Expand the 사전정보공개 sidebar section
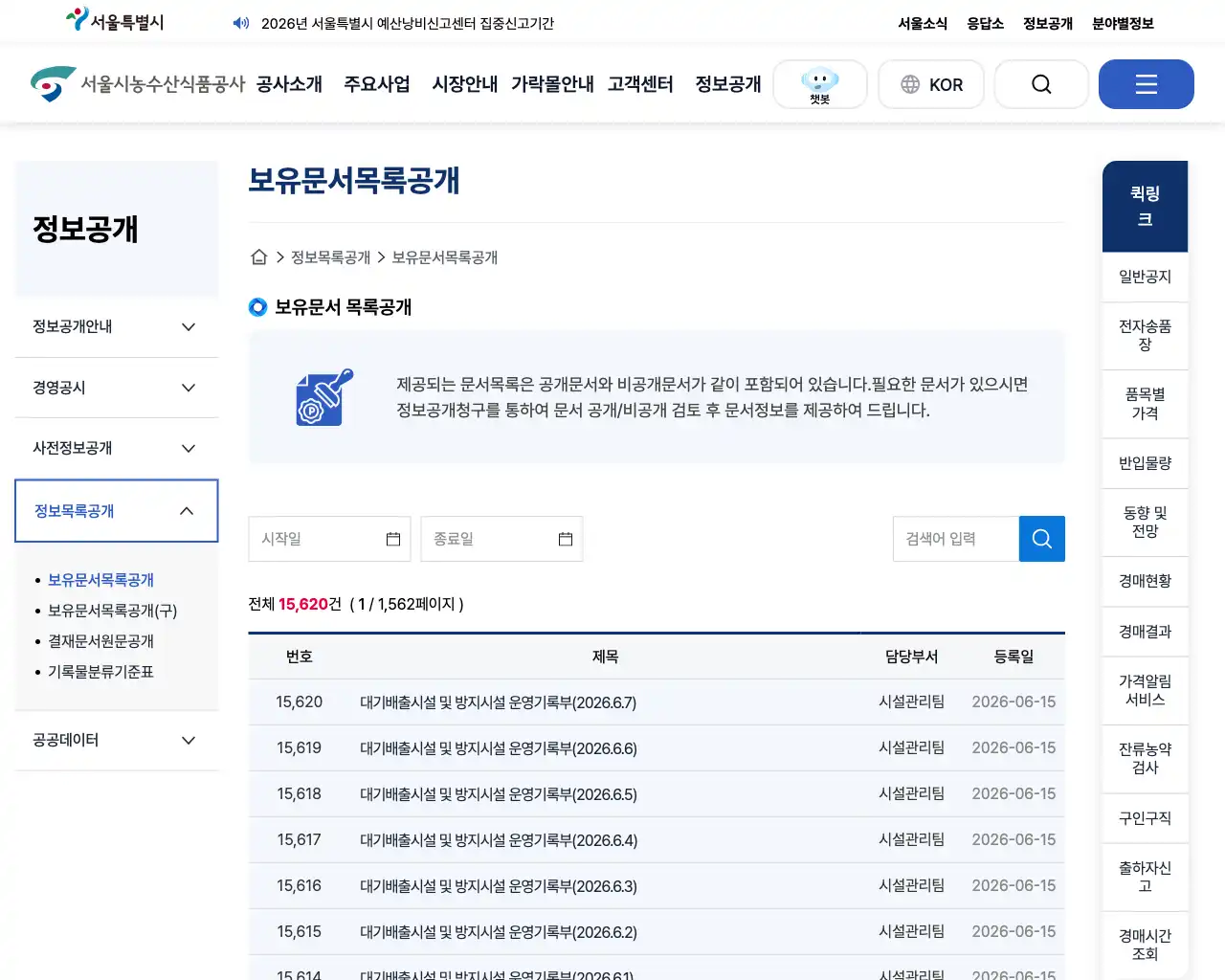This screenshot has width=1225, height=980. click(x=117, y=448)
